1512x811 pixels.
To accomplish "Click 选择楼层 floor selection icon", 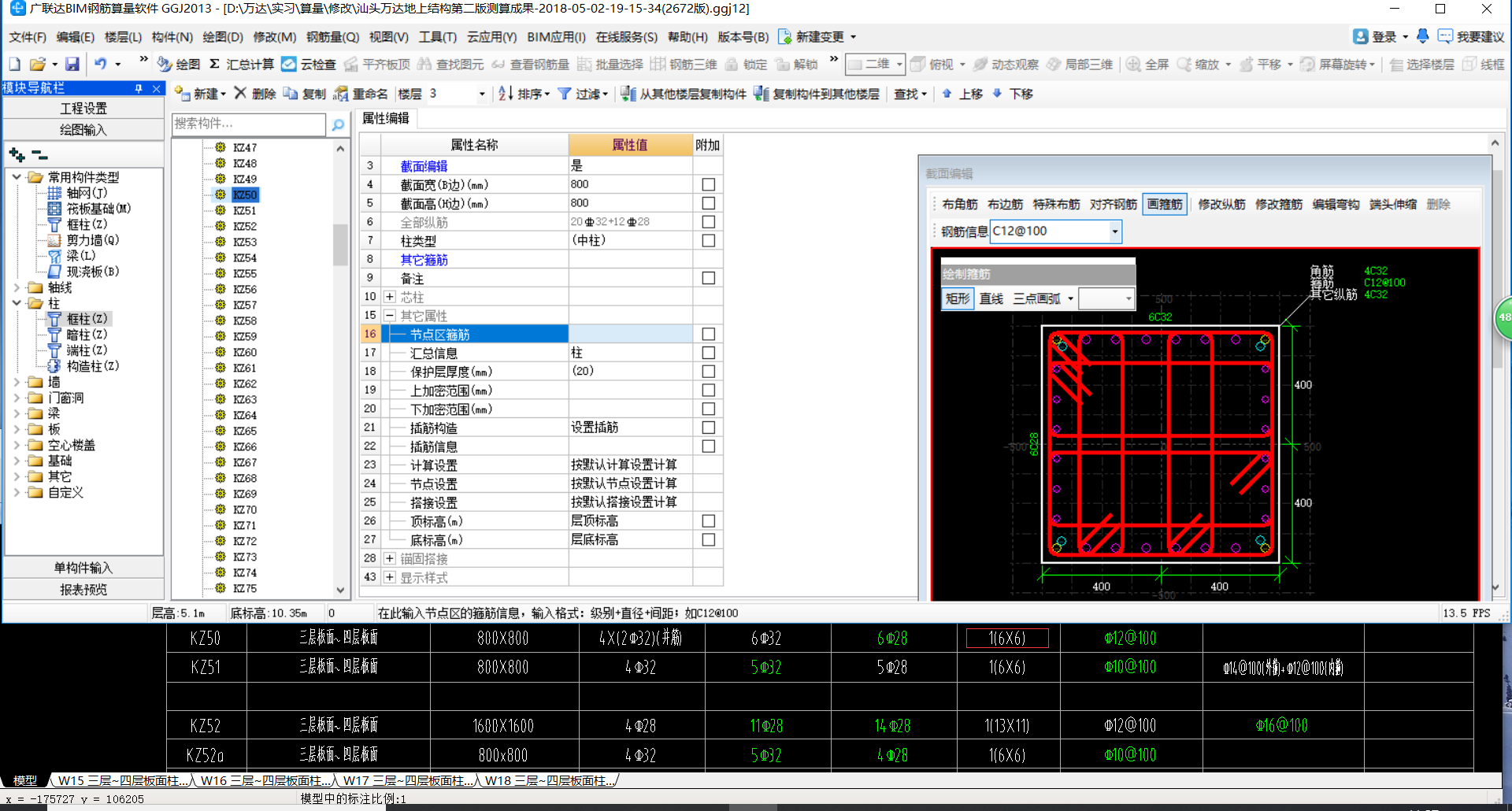I will point(1396,64).
